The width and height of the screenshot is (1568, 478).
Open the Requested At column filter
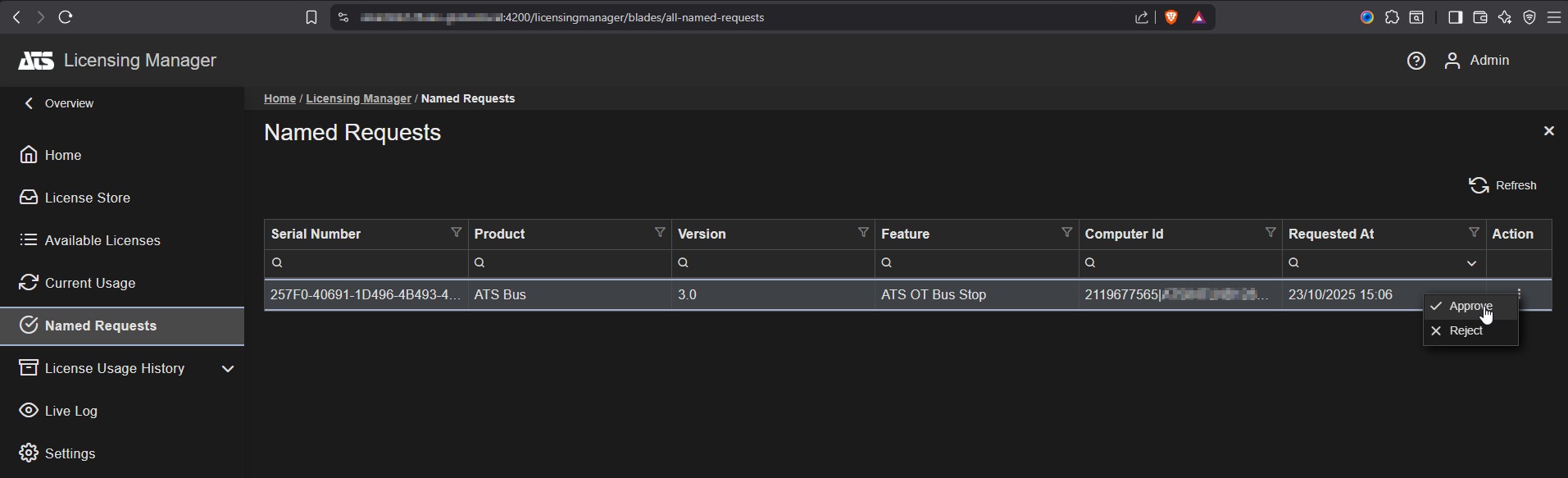[x=1473, y=233]
